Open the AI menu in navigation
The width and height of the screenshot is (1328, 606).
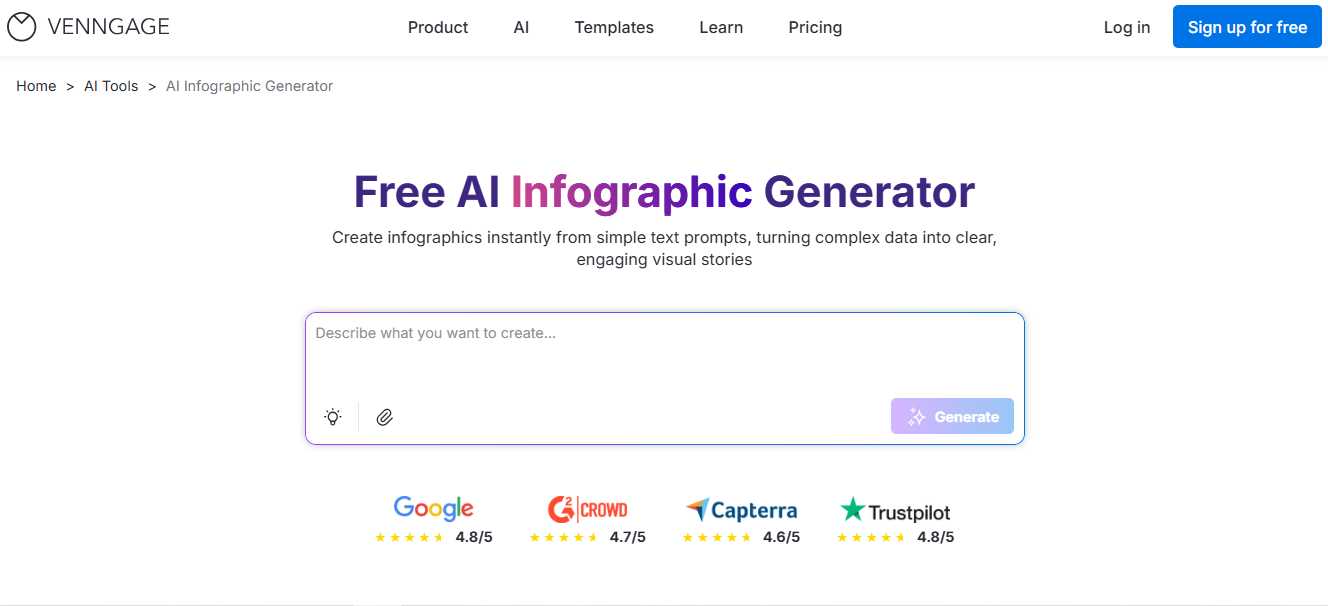pos(521,27)
